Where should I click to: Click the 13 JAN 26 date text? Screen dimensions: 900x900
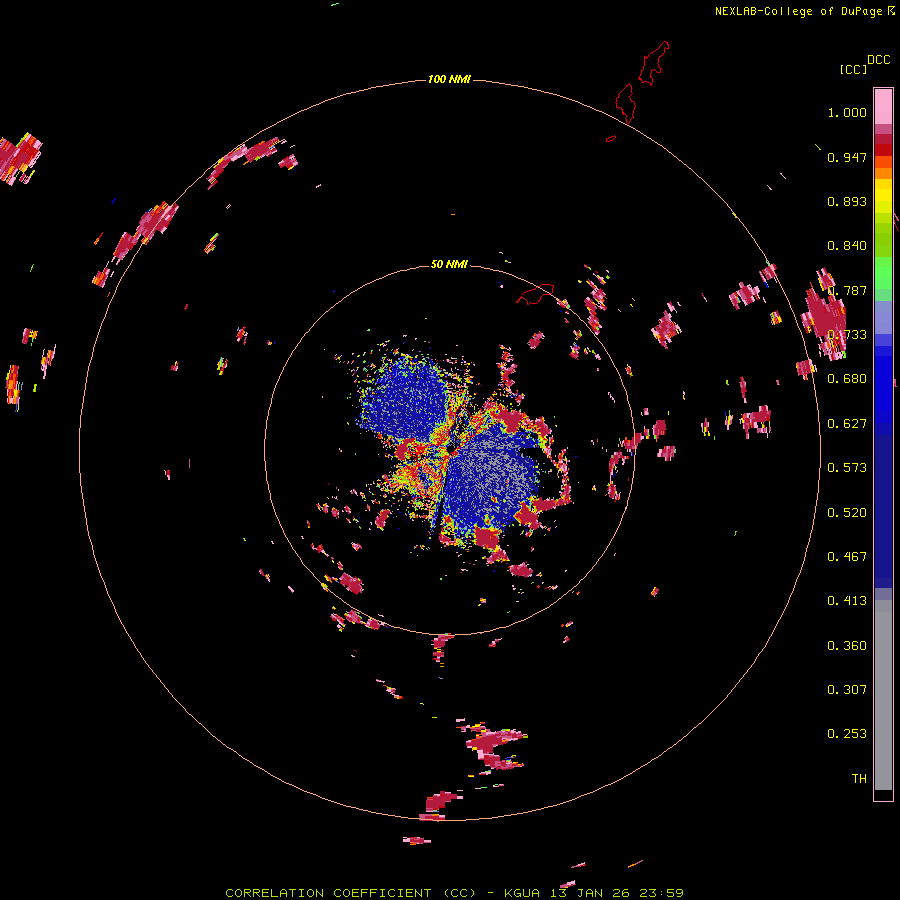[591, 893]
